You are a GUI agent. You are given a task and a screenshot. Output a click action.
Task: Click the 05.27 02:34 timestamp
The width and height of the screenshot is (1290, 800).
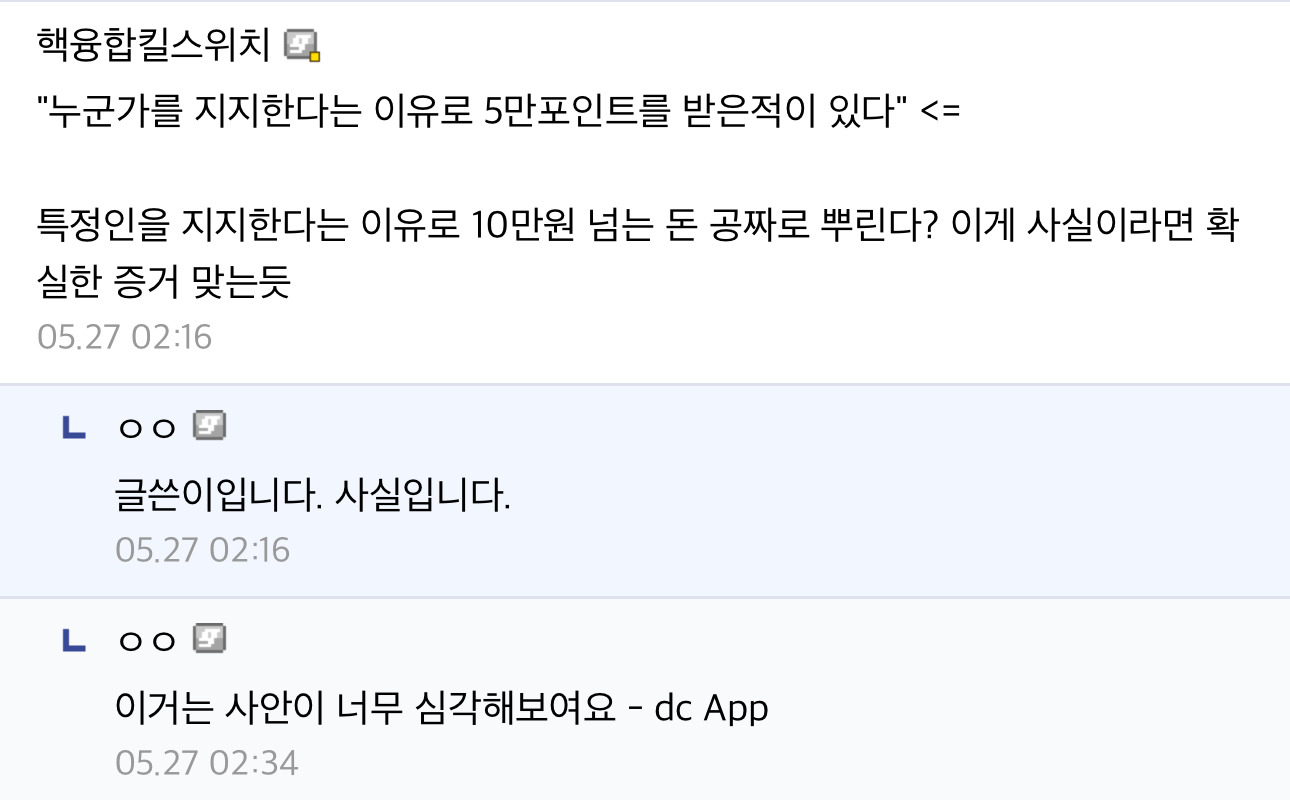pyautogui.click(x=207, y=763)
